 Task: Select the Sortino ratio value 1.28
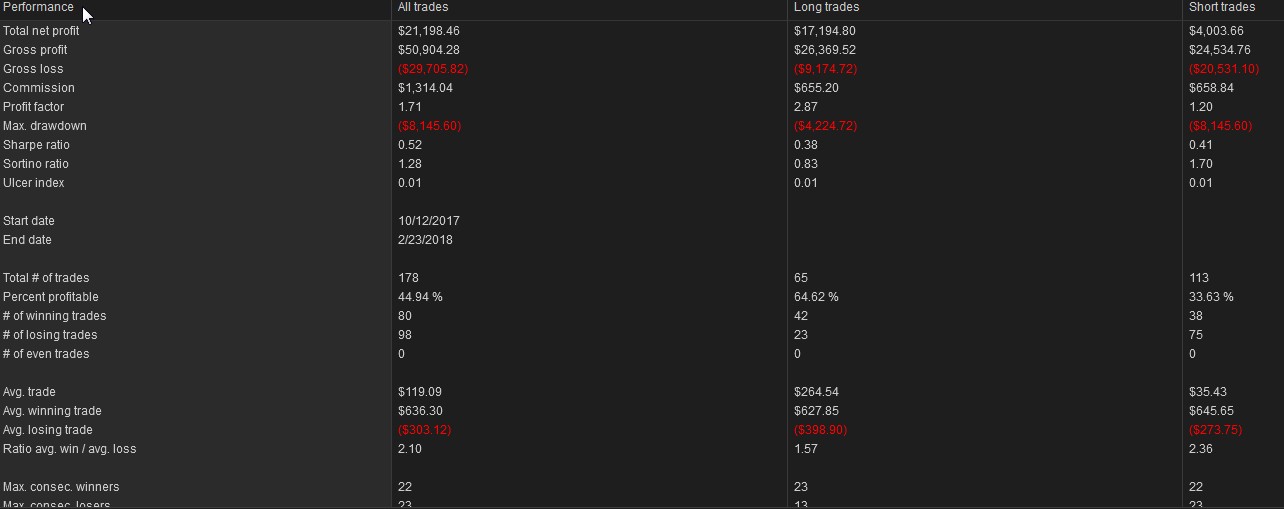[410, 164]
